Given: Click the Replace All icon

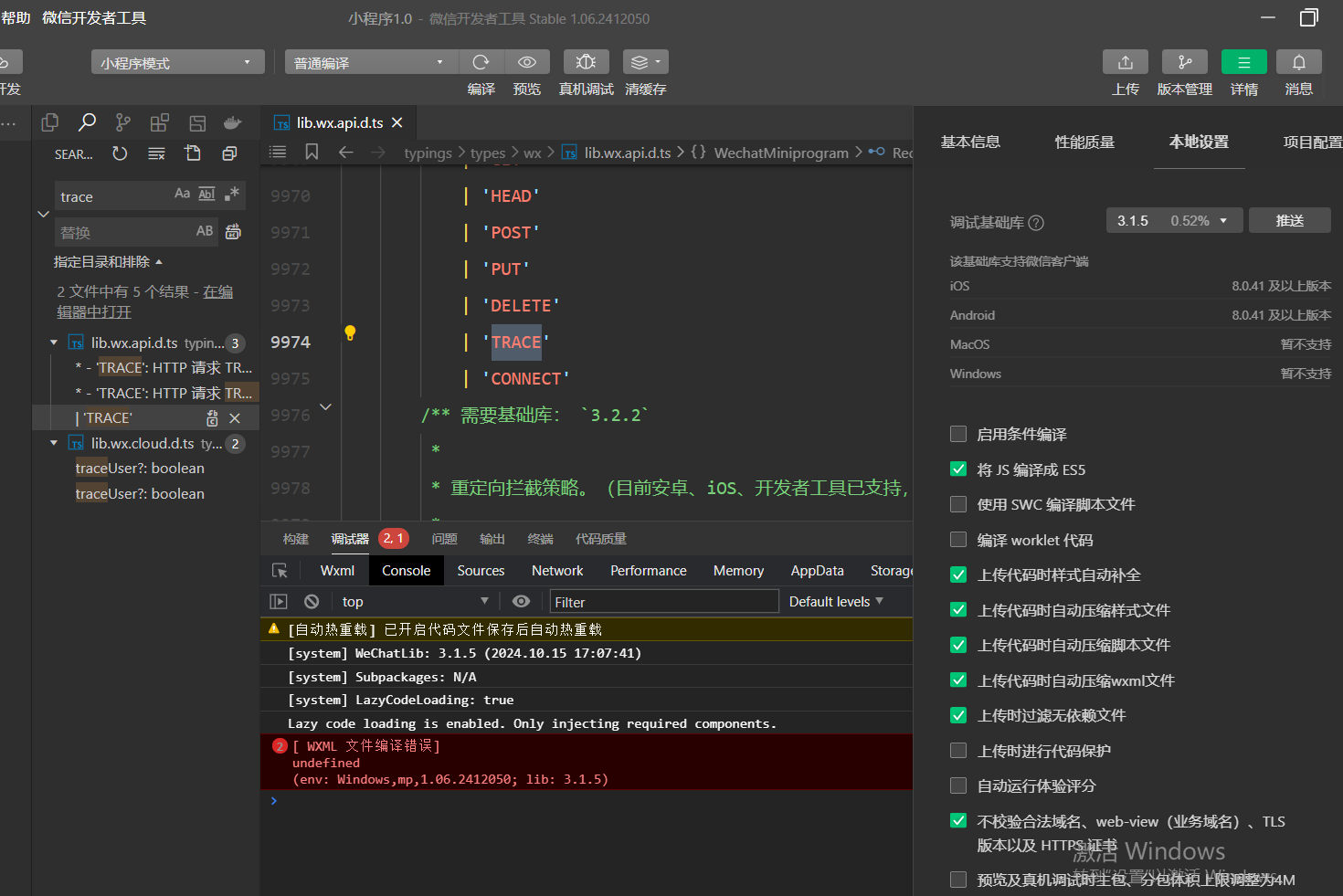Looking at the screenshot, I should 233,231.
